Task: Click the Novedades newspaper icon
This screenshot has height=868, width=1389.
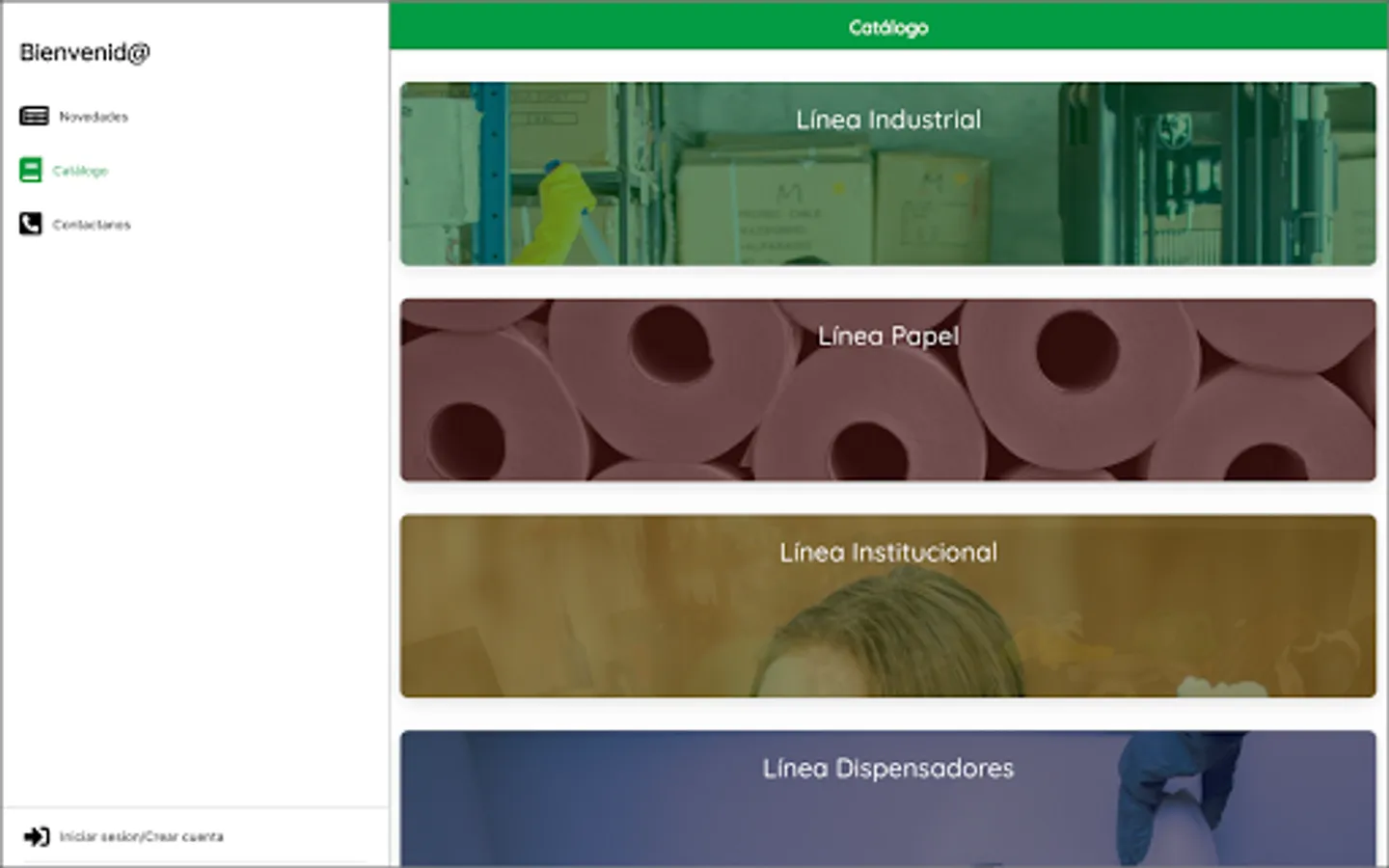Action: 34,117
